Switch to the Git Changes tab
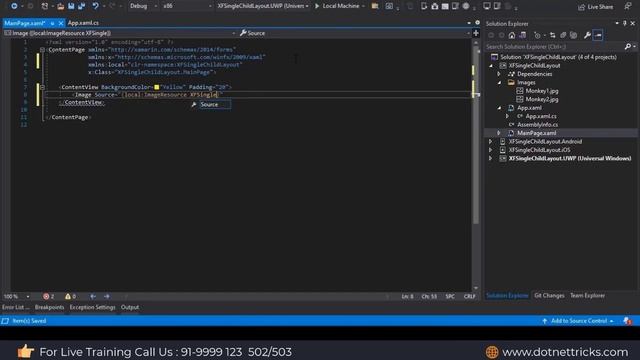The image size is (640, 360). [549, 296]
